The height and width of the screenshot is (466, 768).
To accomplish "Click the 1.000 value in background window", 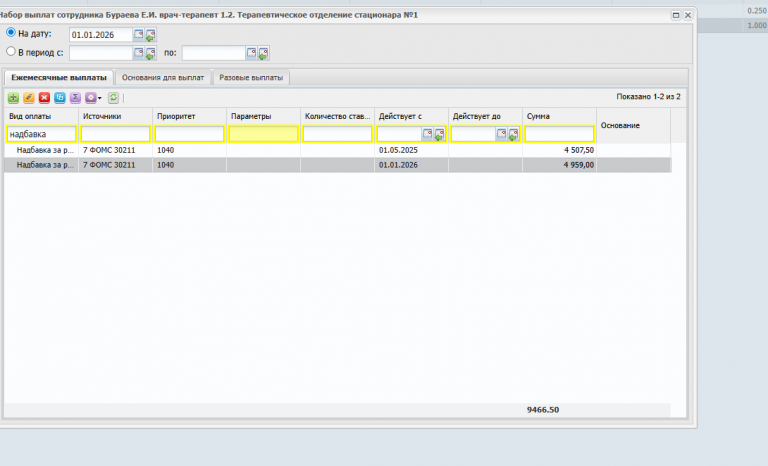I will 757,25.
